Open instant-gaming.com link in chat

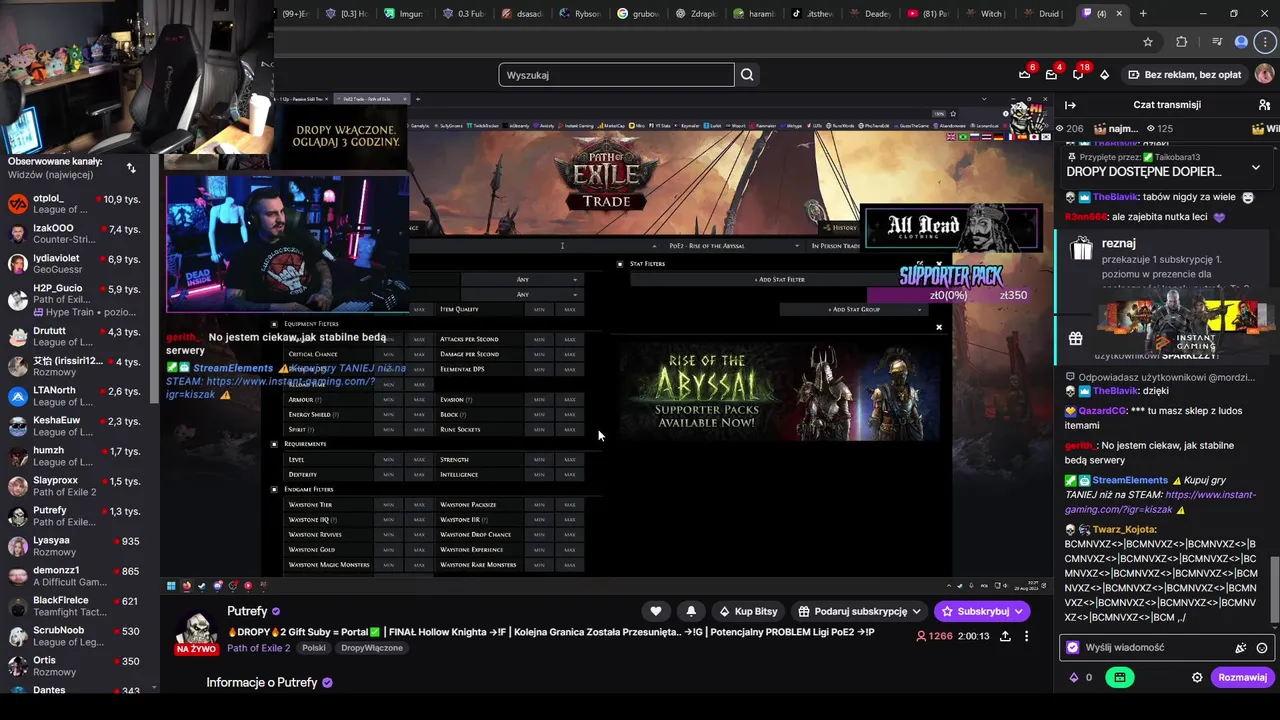[1160, 502]
